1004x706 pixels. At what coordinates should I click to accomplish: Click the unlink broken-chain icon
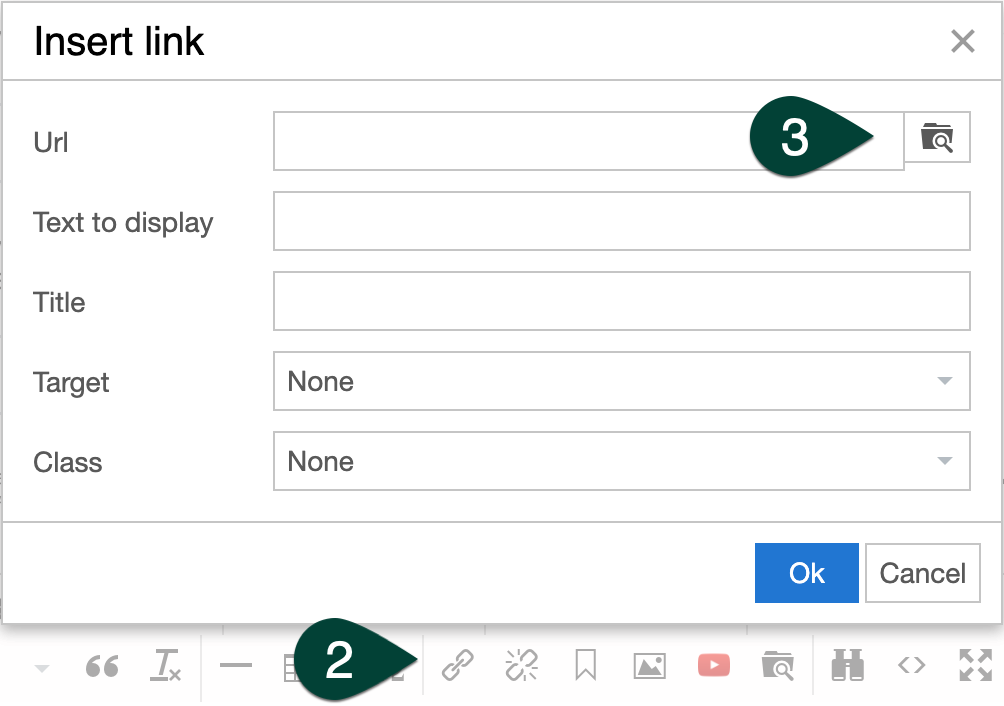[x=522, y=665]
